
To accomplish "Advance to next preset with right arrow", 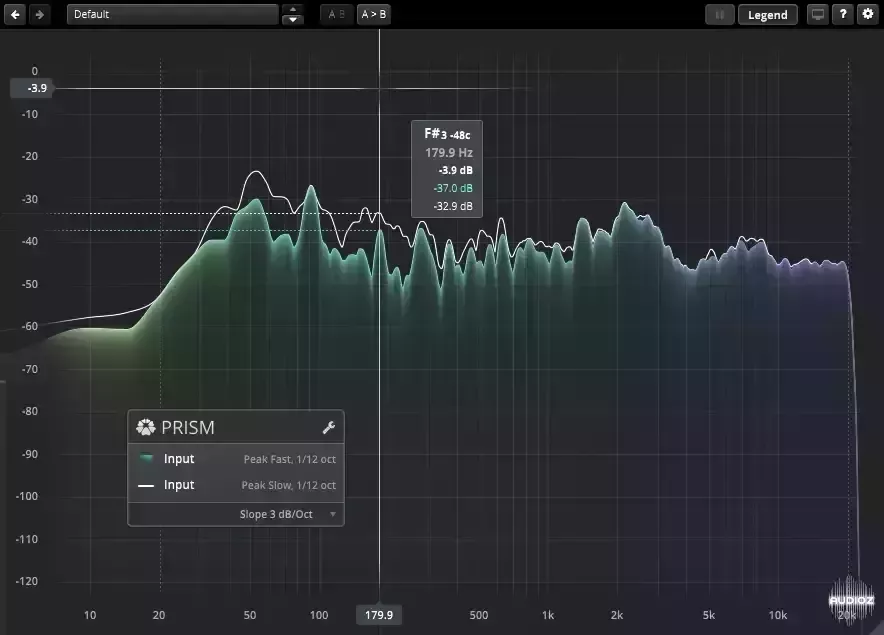I will pyautogui.click(x=37, y=14).
